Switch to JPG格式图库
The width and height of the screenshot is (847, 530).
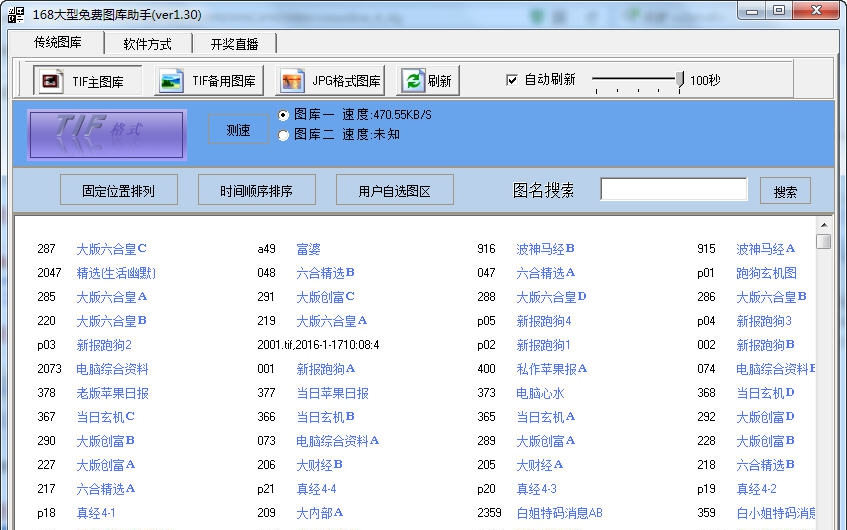point(330,81)
